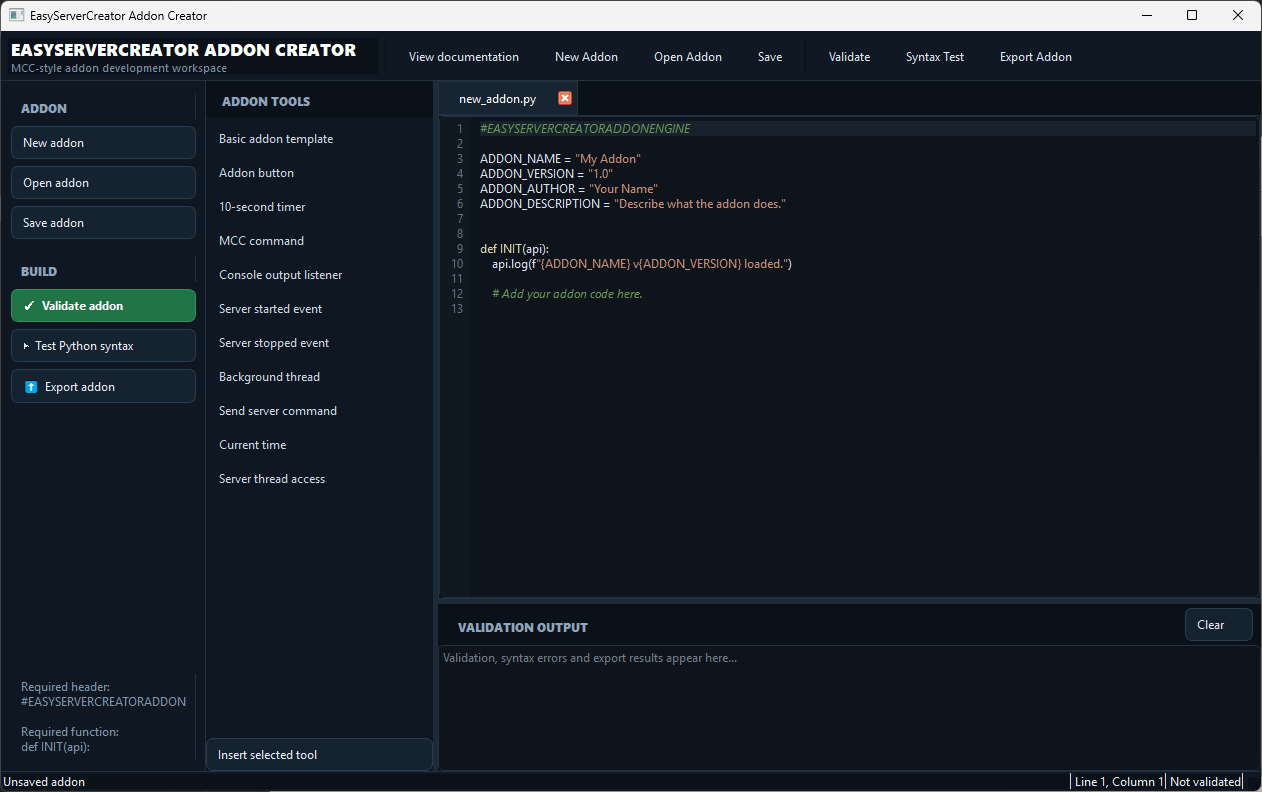
Task: Click inside the validation output text area
Action: pyautogui.click(x=848, y=708)
